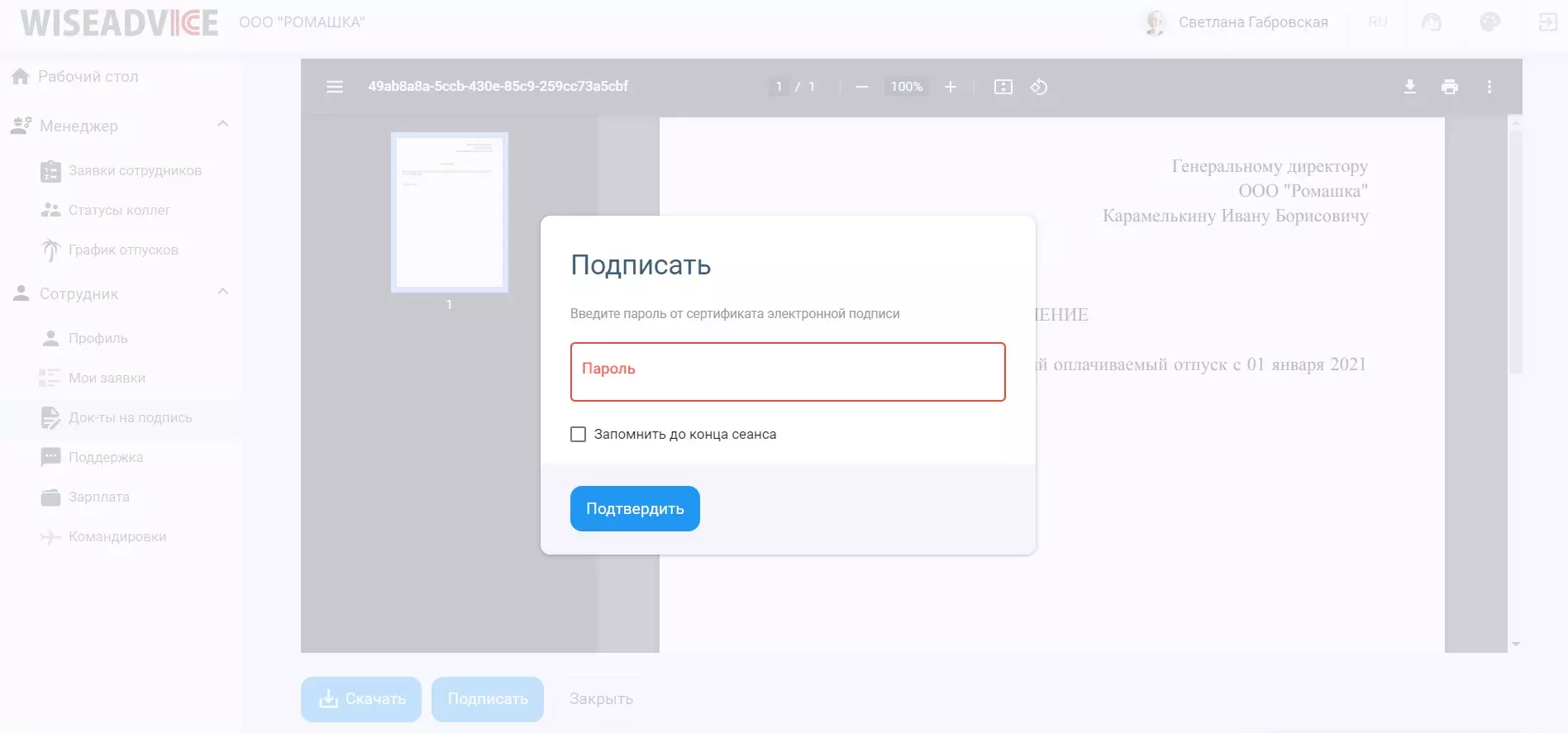
Task: Open the theme palette icon
Action: 1490,22
